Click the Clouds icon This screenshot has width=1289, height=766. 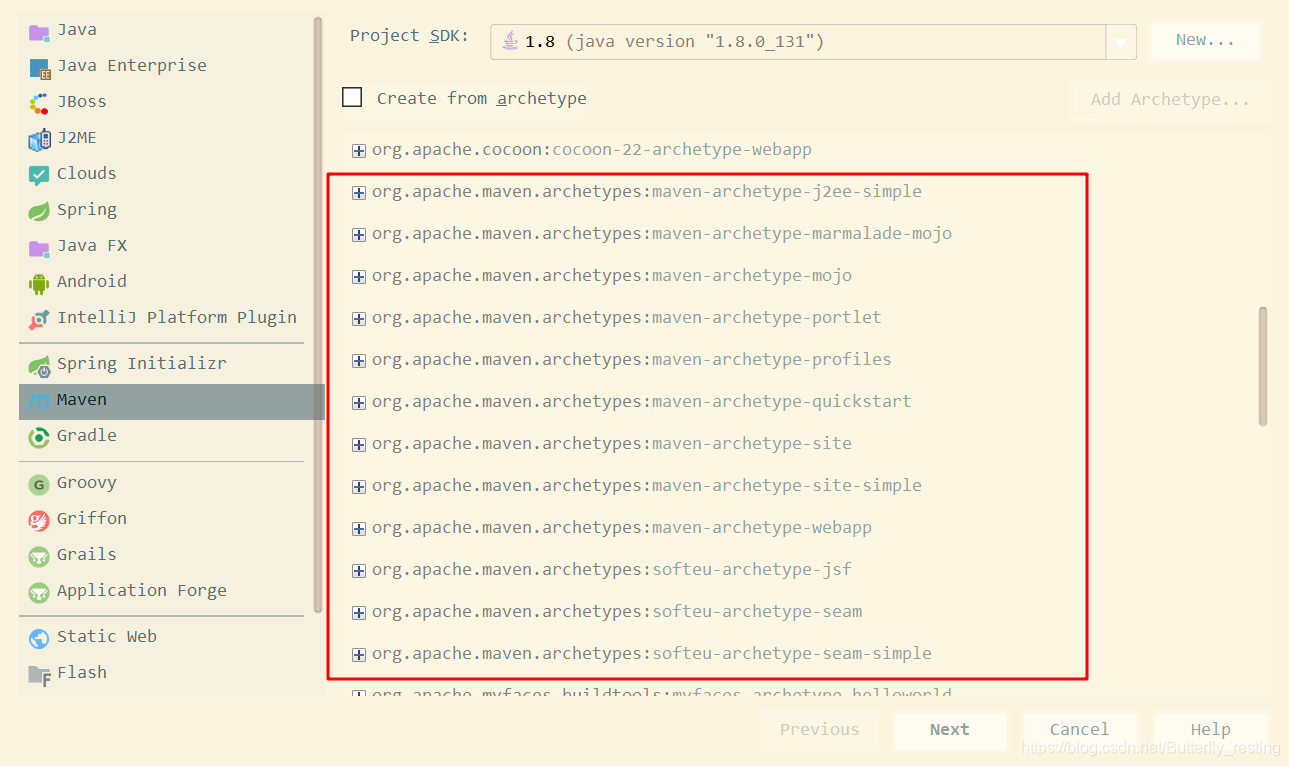tap(39, 175)
